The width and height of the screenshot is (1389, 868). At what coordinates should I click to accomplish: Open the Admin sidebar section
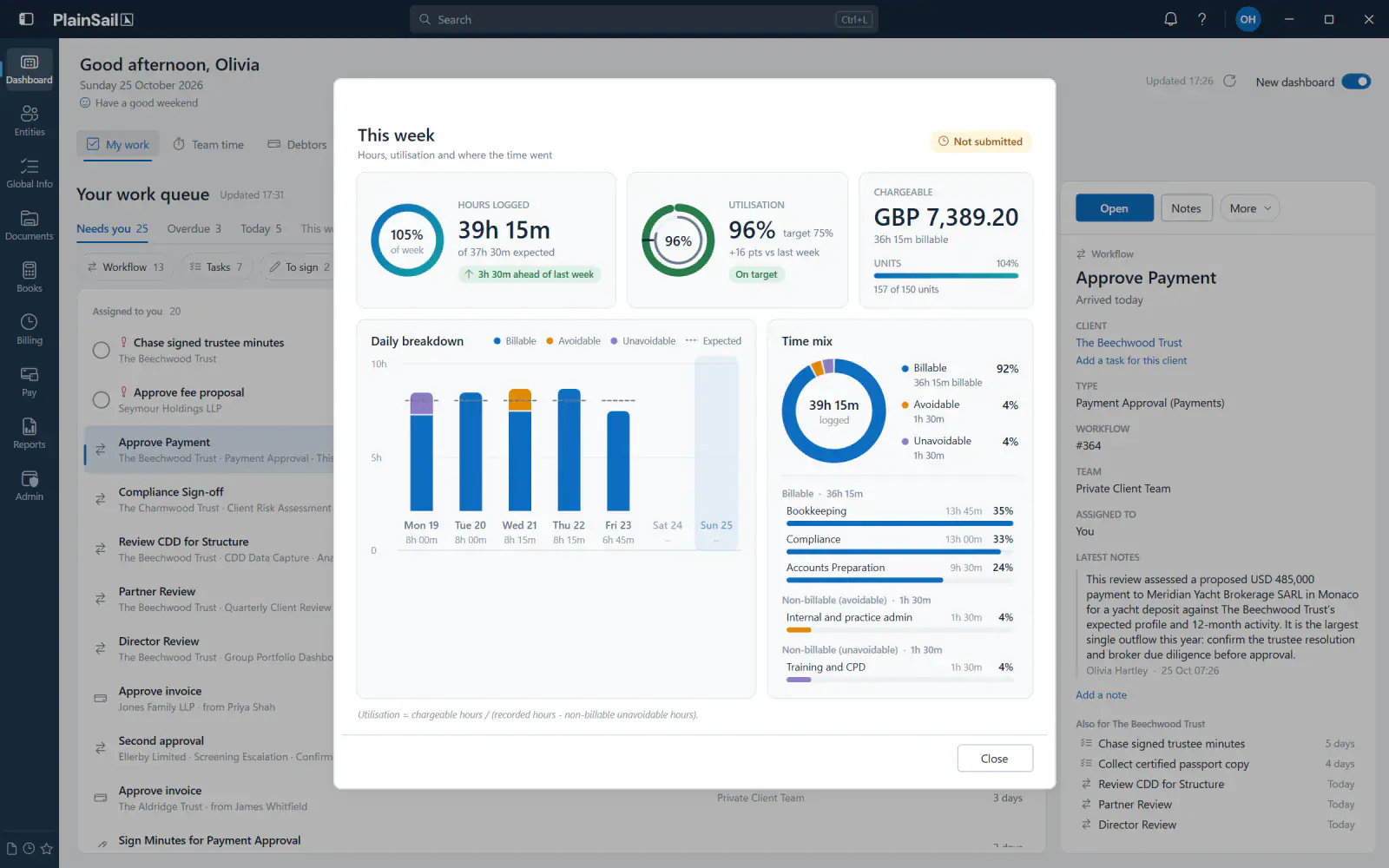30,486
